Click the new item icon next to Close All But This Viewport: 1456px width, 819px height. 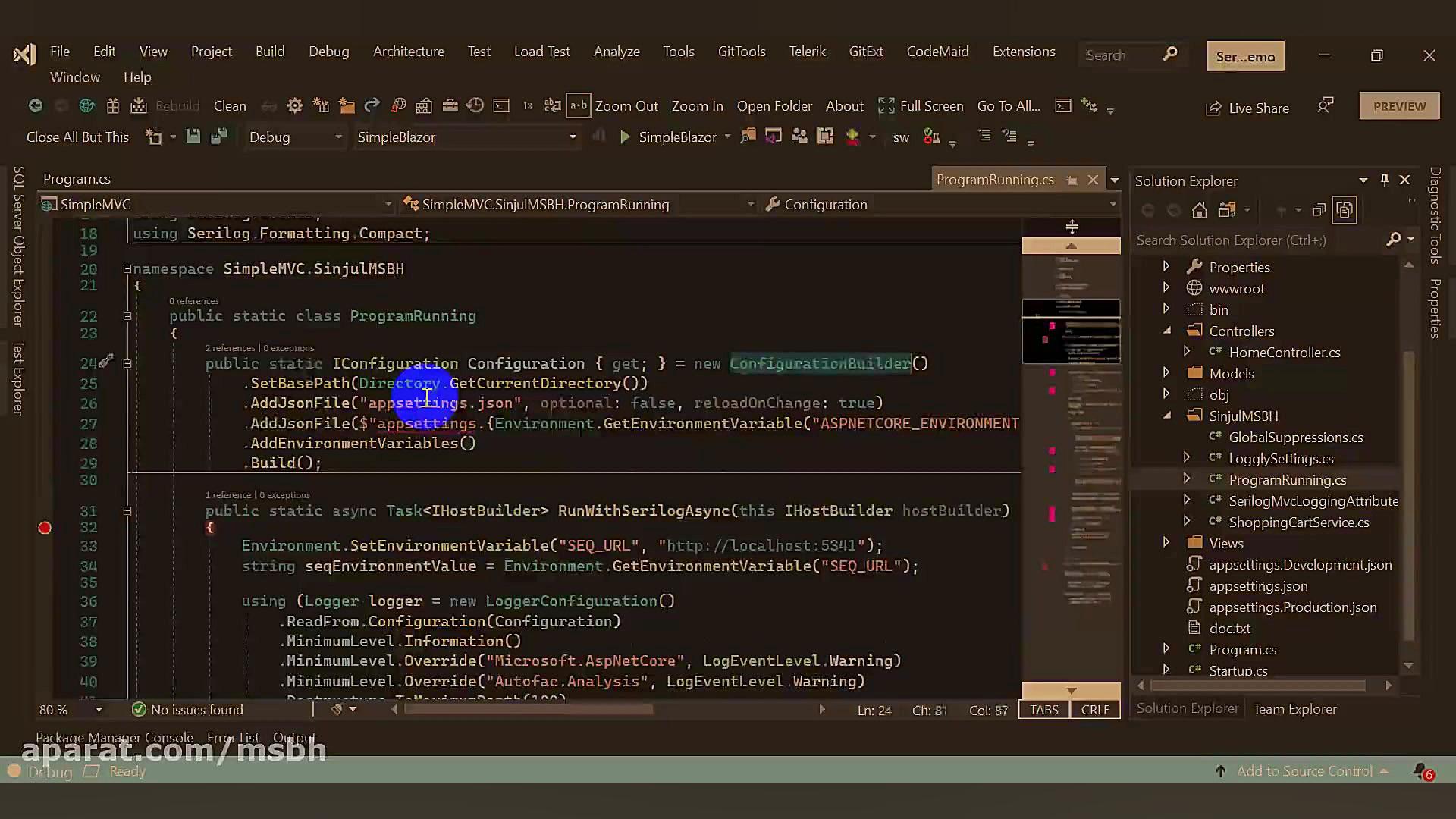(x=154, y=136)
